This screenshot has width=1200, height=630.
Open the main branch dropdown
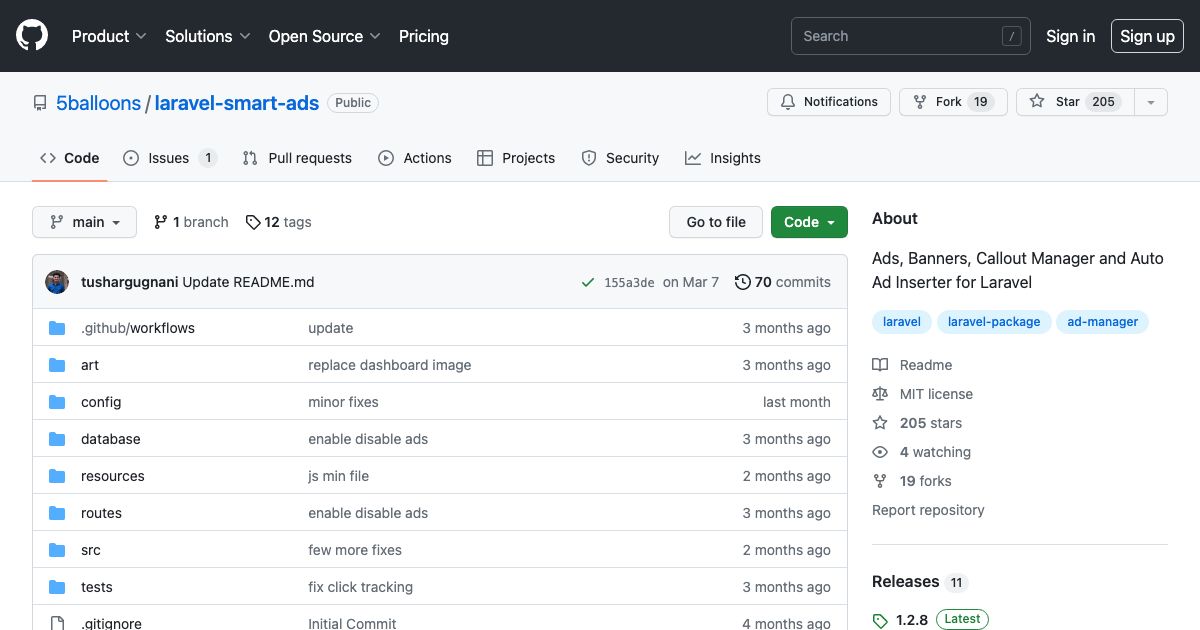pyautogui.click(x=84, y=222)
